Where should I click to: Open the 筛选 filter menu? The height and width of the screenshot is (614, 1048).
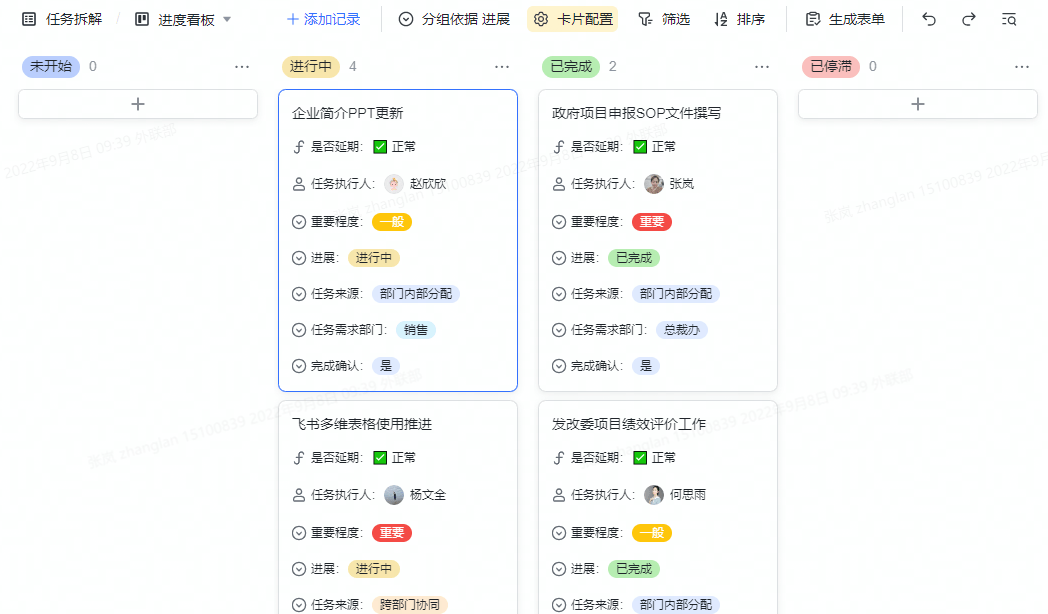664,19
